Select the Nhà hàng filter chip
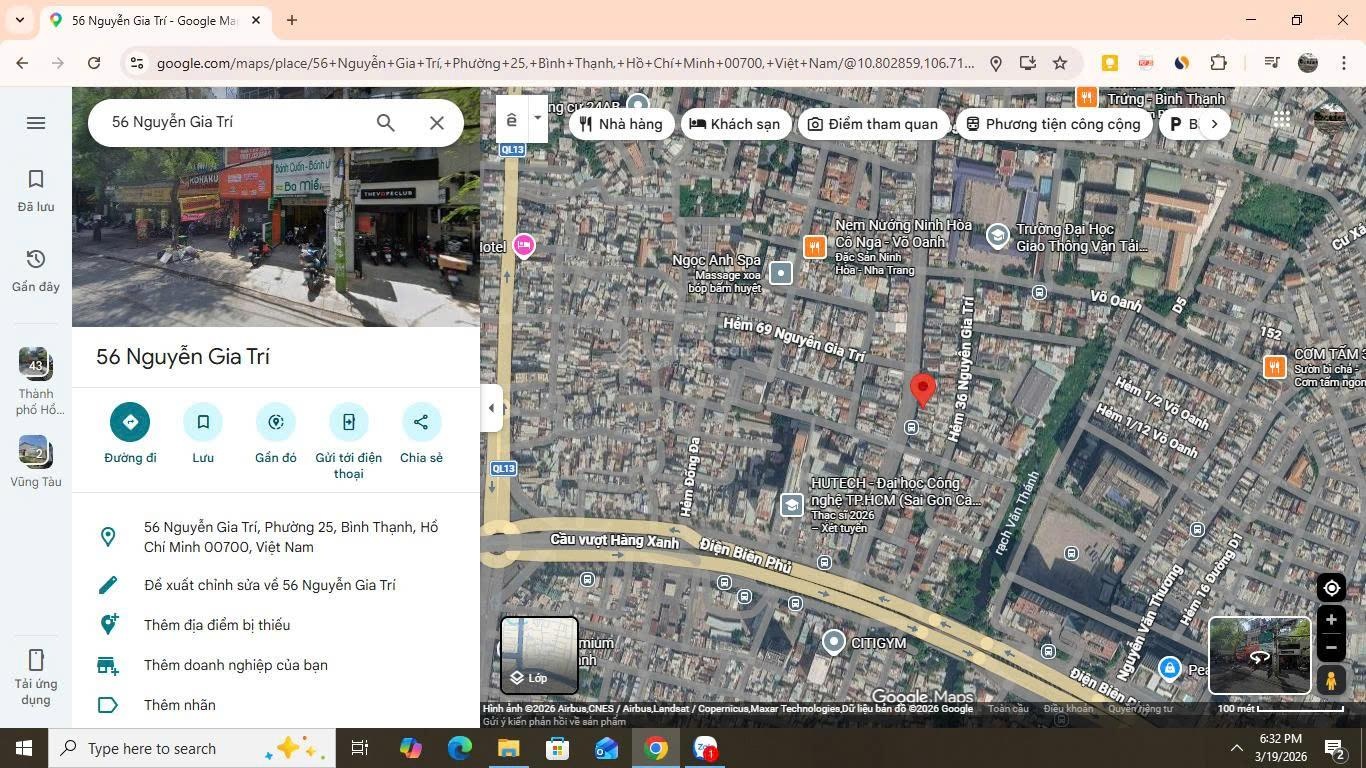This screenshot has height=768, width=1366. click(x=621, y=124)
